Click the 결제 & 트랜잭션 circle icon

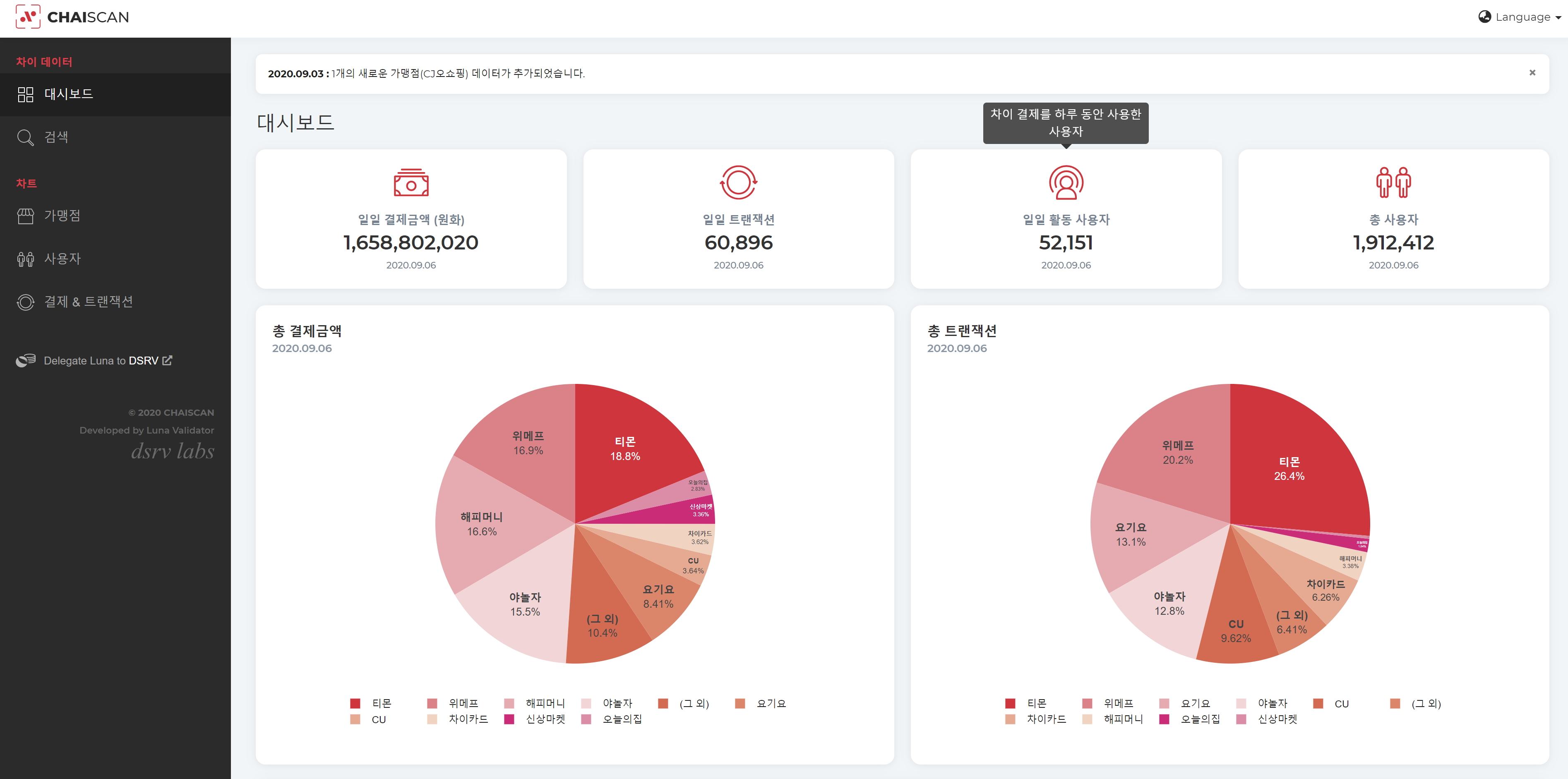pos(26,302)
